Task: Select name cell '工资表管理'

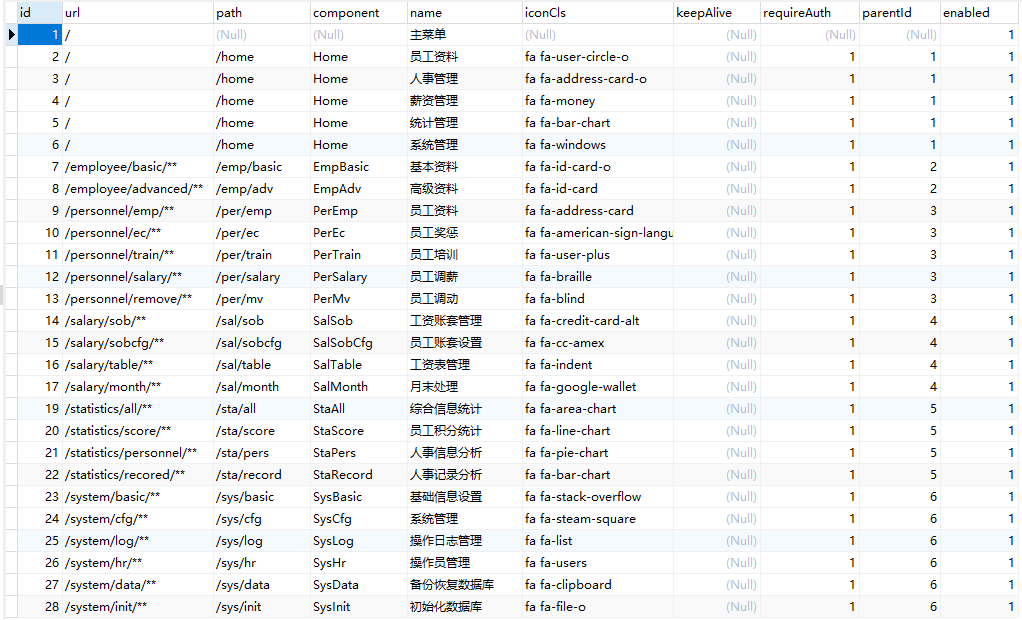Action: [465, 365]
